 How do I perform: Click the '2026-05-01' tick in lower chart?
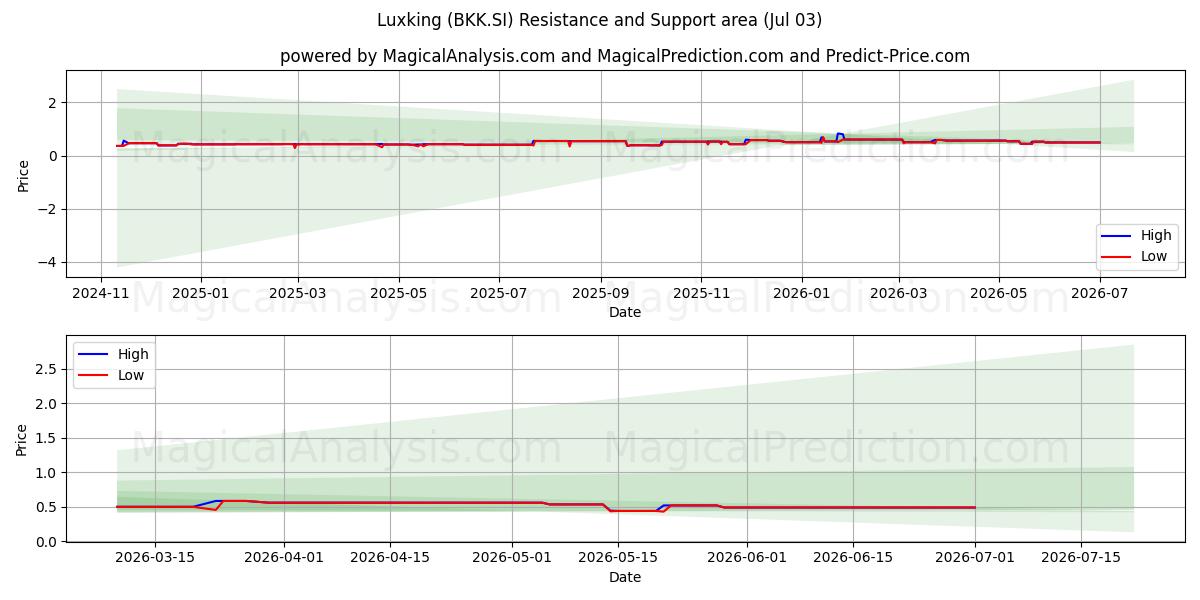click(x=512, y=559)
